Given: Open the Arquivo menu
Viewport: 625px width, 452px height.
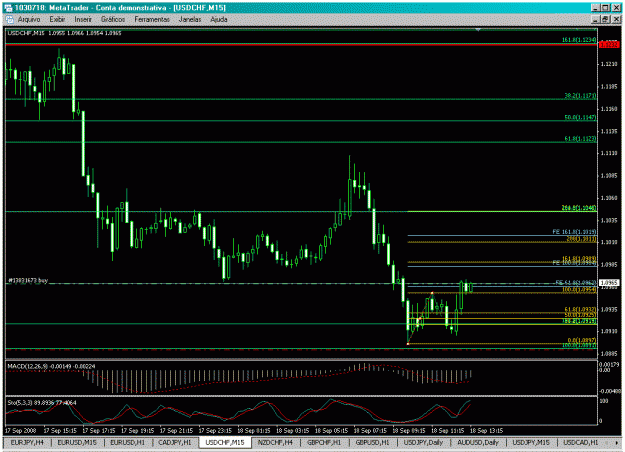Looking at the screenshot, I should (29, 19).
